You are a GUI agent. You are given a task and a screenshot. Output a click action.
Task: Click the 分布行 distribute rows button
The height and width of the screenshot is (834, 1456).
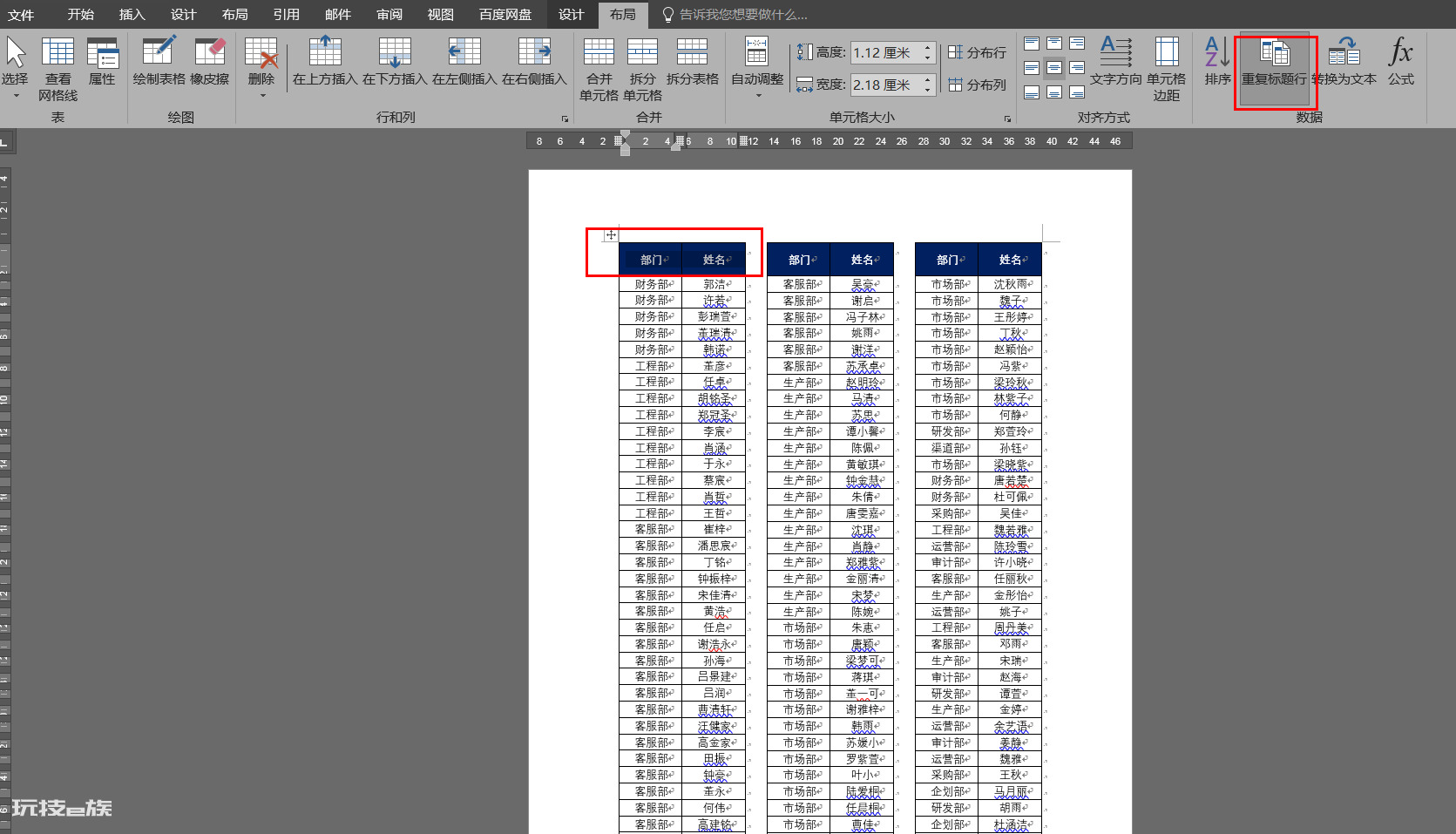coord(977,52)
